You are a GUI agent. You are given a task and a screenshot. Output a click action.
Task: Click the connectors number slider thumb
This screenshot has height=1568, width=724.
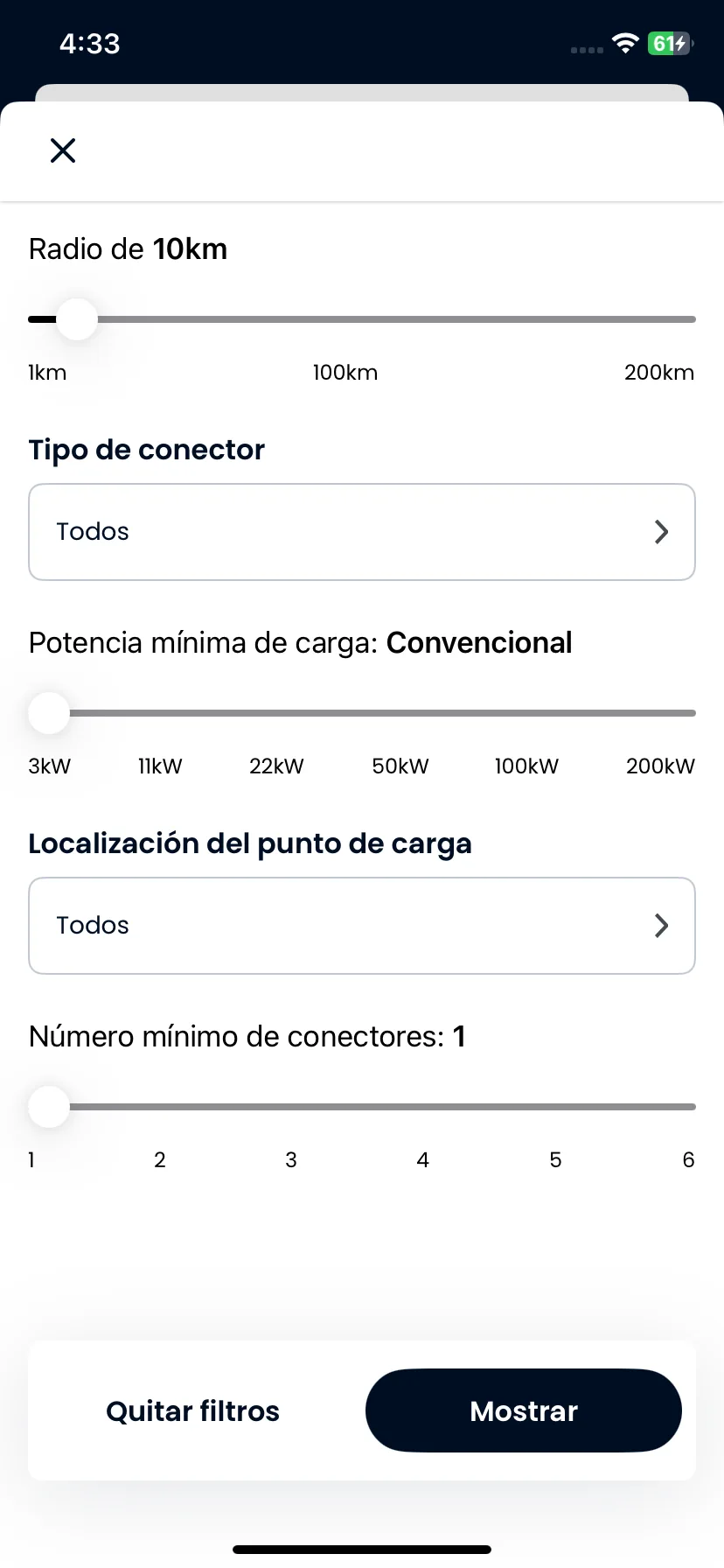[x=49, y=1107]
